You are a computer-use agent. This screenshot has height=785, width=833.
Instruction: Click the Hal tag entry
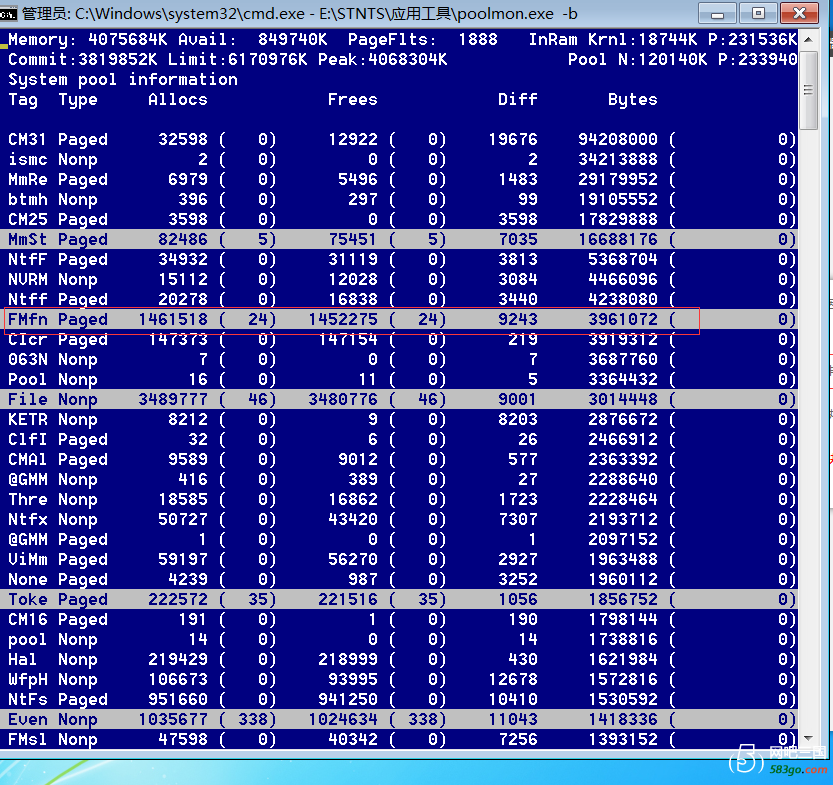tap(23, 660)
